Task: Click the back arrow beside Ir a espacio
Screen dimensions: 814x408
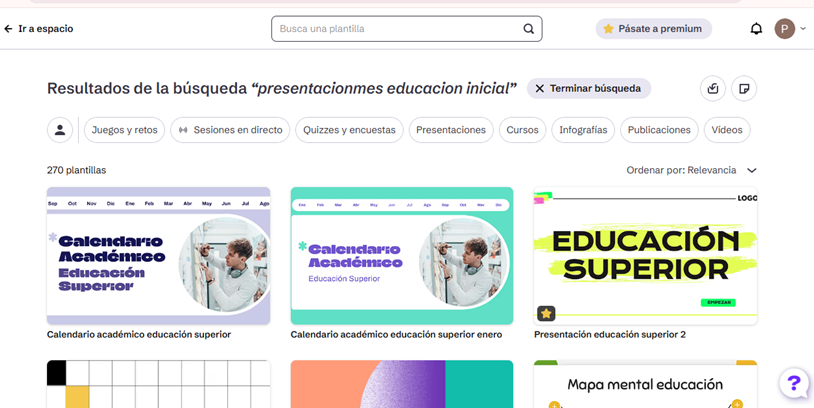Action: pyautogui.click(x=8, y=29)
